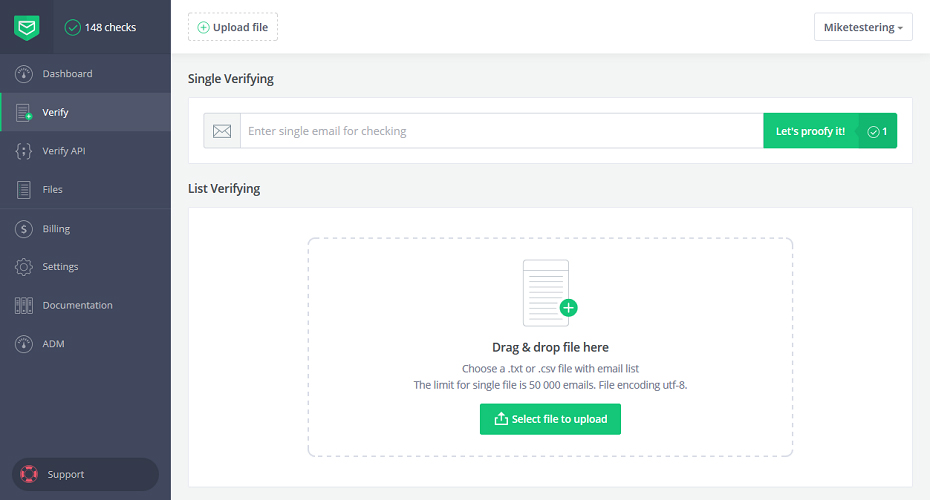Click the Documentation binders icon
Screen dimensions: 930x500
click(24, 305)
